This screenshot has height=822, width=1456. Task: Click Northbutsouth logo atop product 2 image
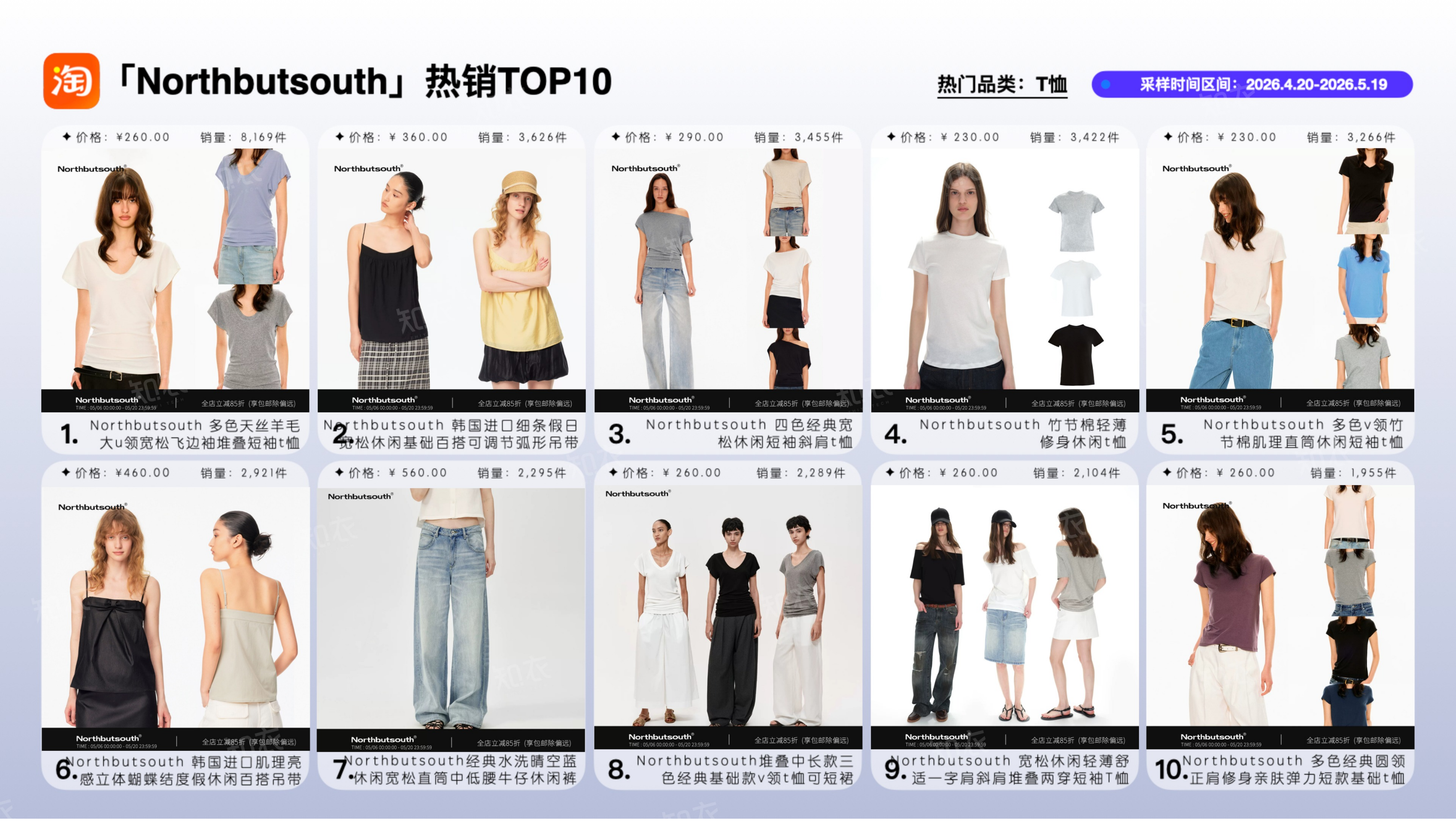coord(368,169)
